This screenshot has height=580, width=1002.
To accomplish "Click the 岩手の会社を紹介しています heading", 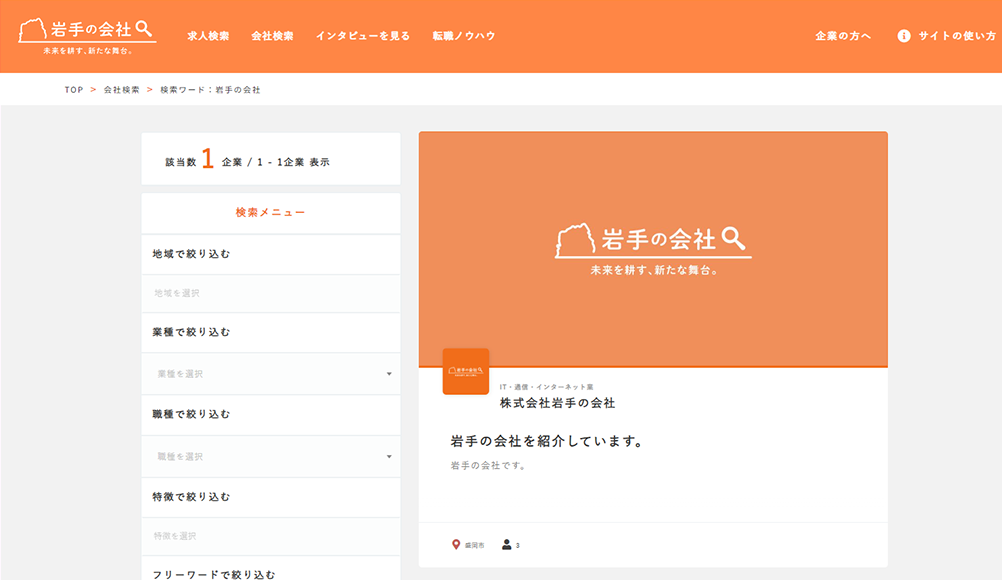I will 546,441.
